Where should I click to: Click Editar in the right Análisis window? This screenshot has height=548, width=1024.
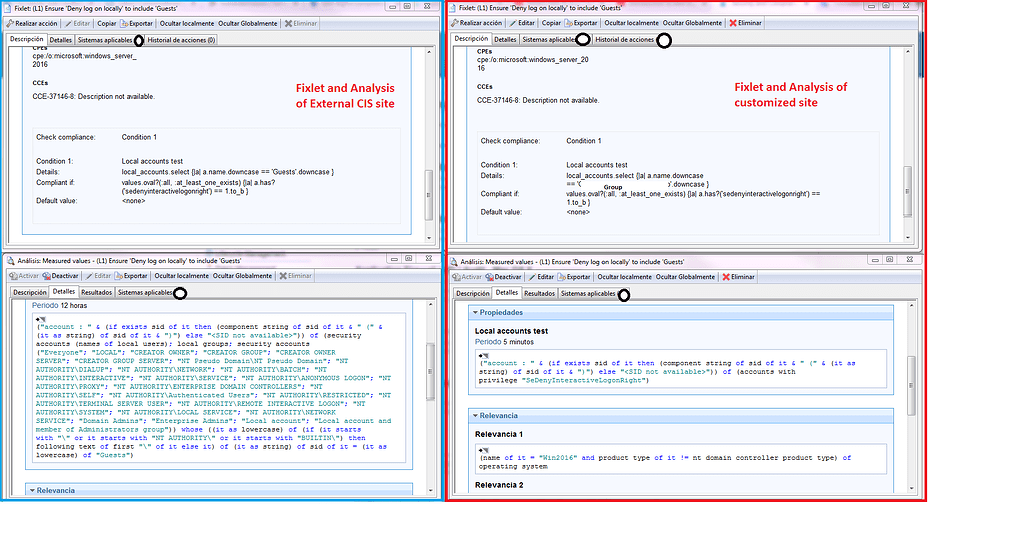pyautogui.click(x=541, y=277)
